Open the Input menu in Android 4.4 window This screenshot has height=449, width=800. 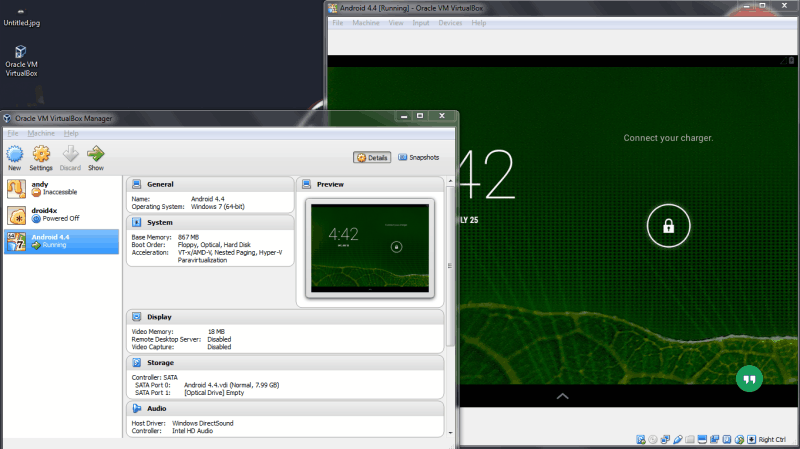[421, 23]
